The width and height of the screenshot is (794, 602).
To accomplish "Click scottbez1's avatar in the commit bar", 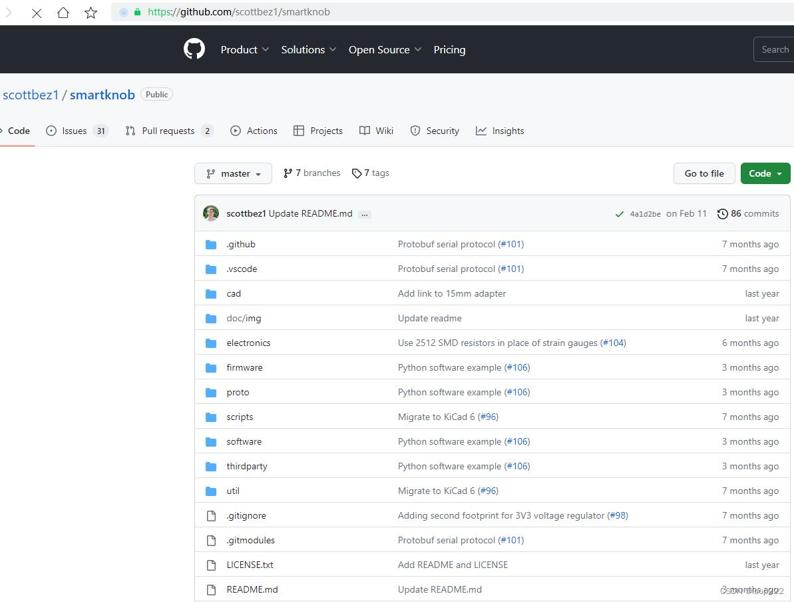I will (211, 213).
